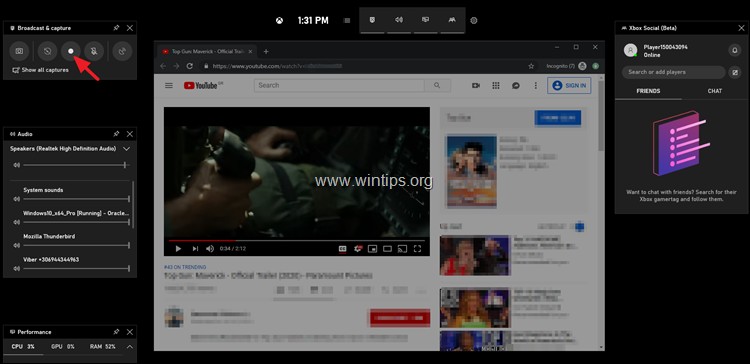This screenshot has width=750, height=364.
Task: Open Xbox Social notifications bell
Action: coord(734,50)
